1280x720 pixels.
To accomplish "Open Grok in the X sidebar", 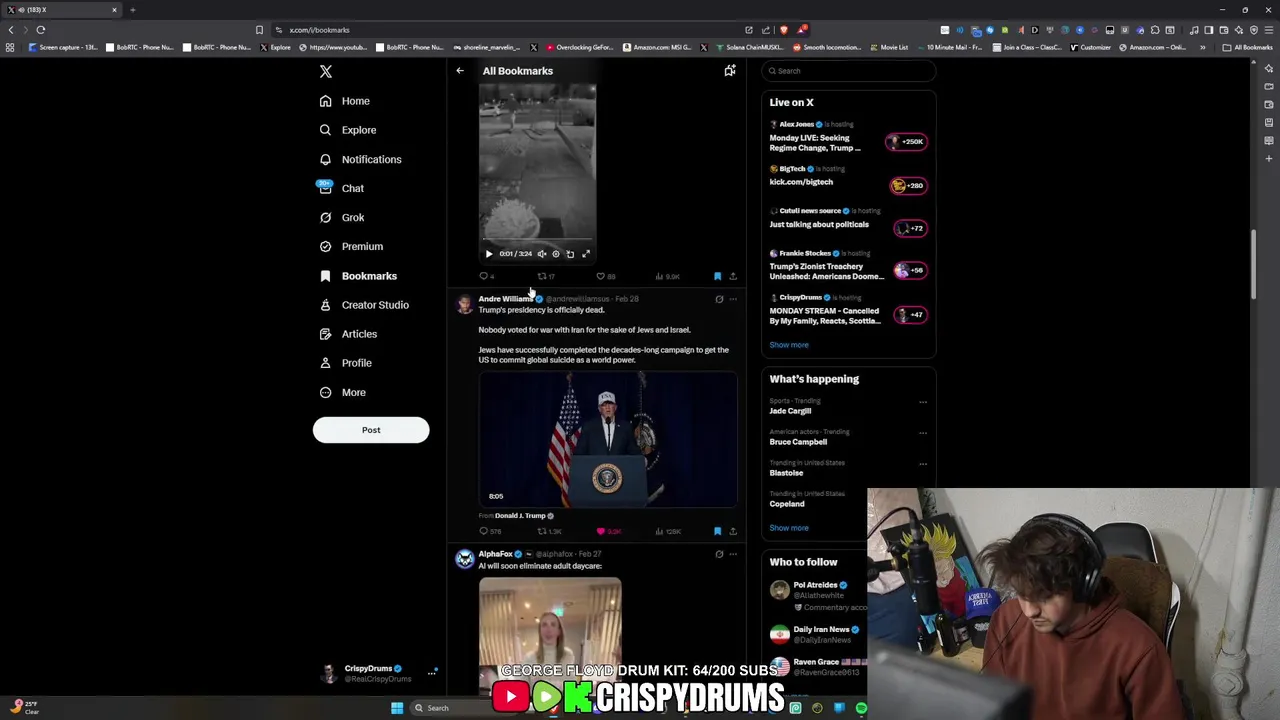I will [x=341, y=217].
